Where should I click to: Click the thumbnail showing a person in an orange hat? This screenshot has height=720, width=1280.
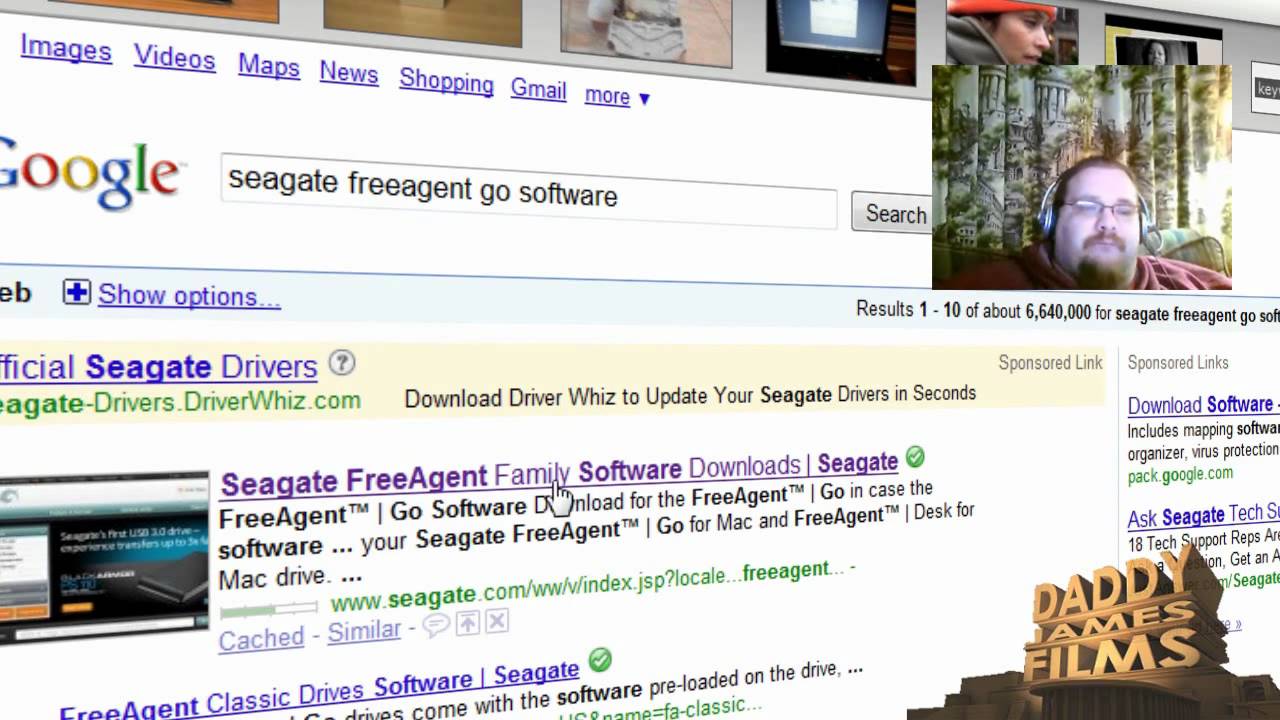click(x=1012, y=33)
